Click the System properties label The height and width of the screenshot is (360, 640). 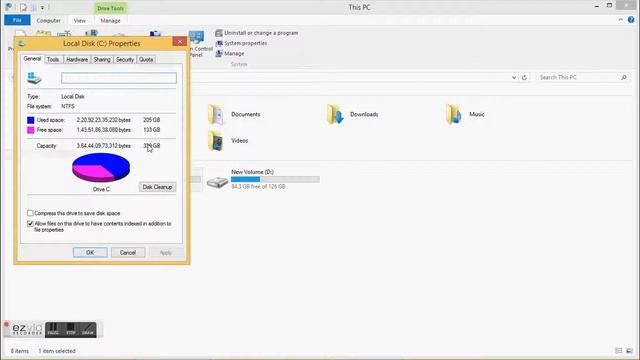[245, 43]
